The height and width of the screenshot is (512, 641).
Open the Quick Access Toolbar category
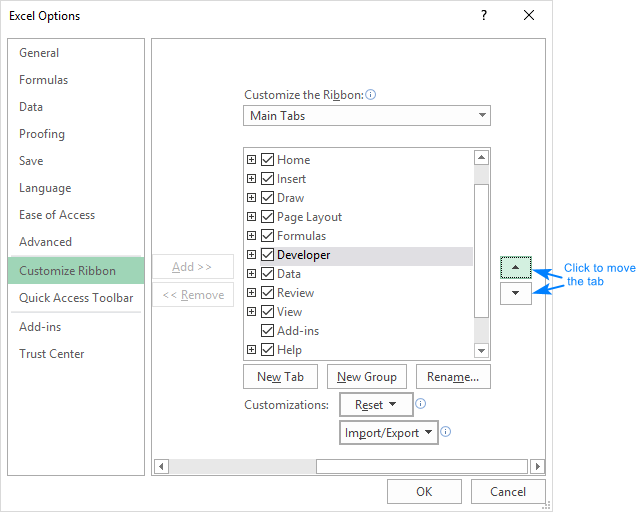pos(76,297)
